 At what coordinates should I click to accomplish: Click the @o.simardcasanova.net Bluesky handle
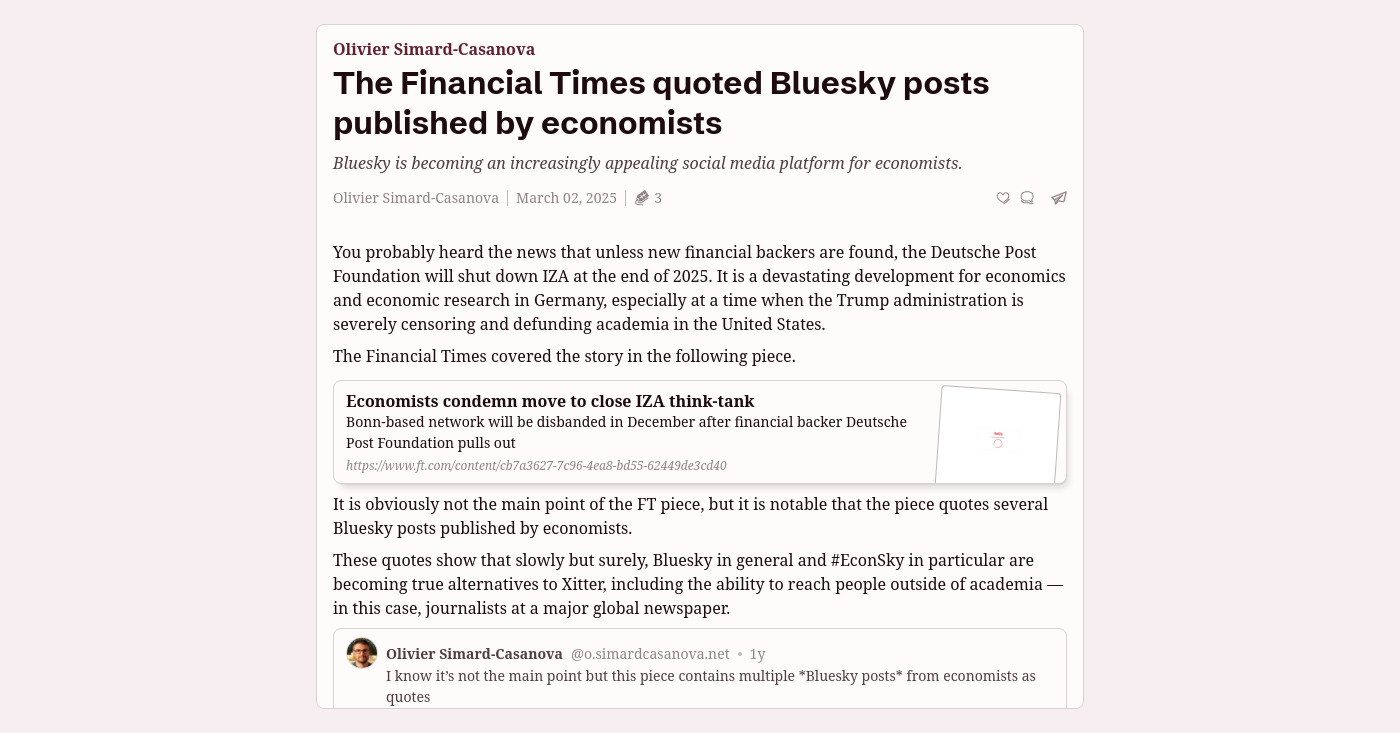[650, 654]
